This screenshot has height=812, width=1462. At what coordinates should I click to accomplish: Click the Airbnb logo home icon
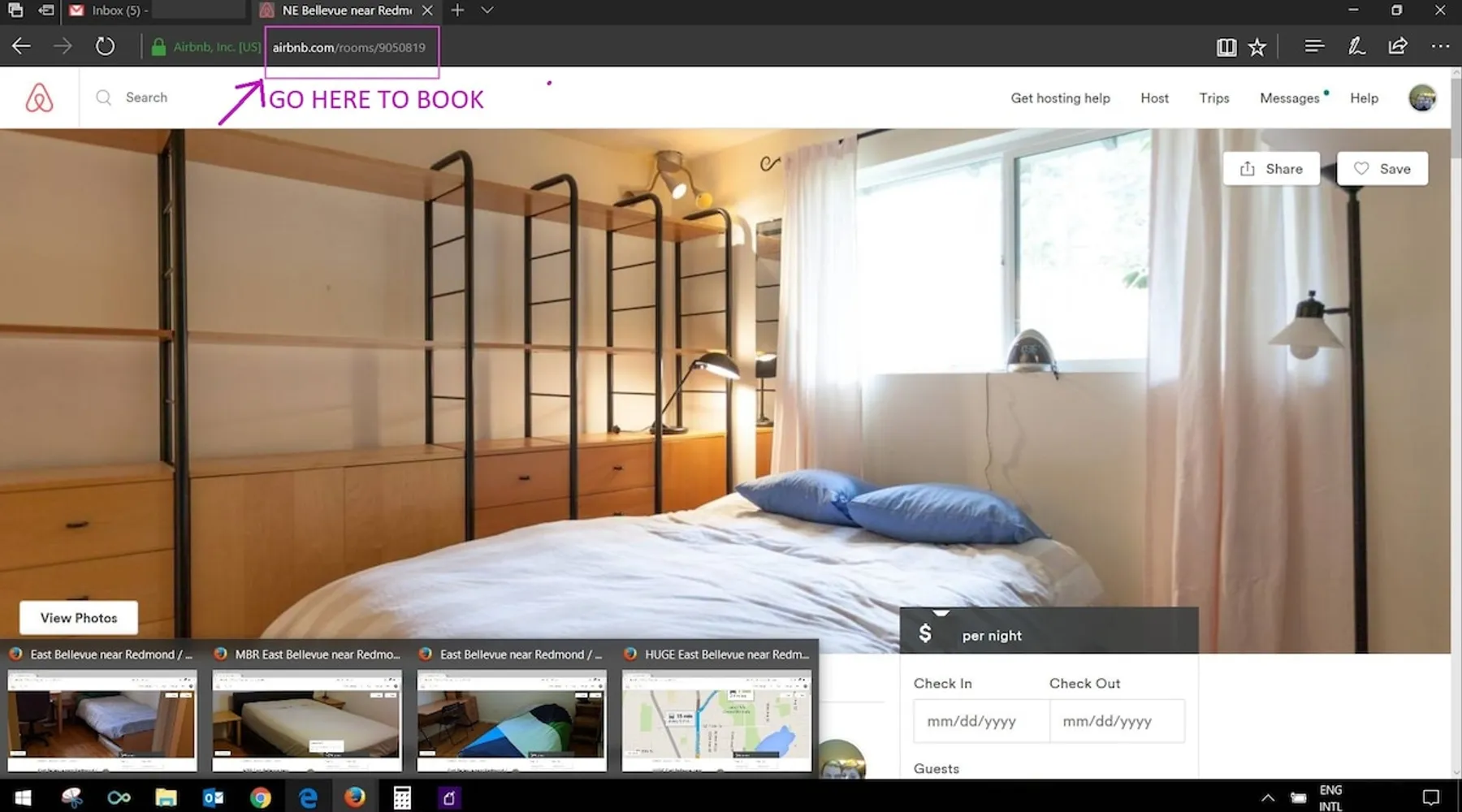coord(39,98)
